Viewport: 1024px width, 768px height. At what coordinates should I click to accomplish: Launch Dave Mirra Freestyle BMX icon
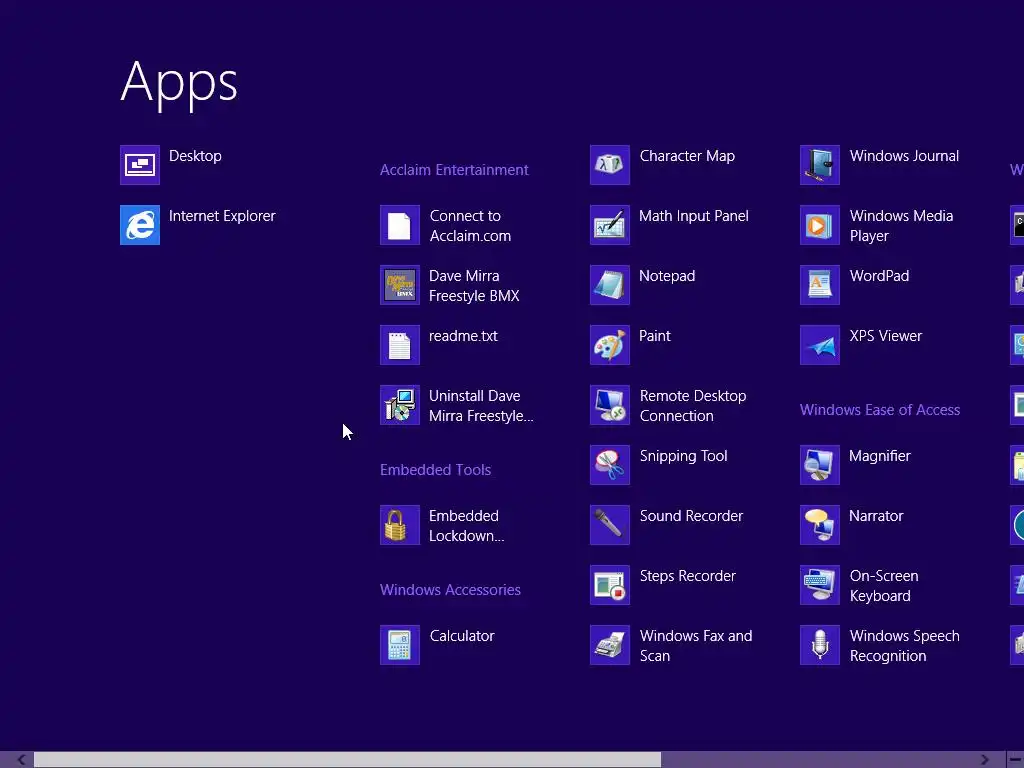(400, 285)
